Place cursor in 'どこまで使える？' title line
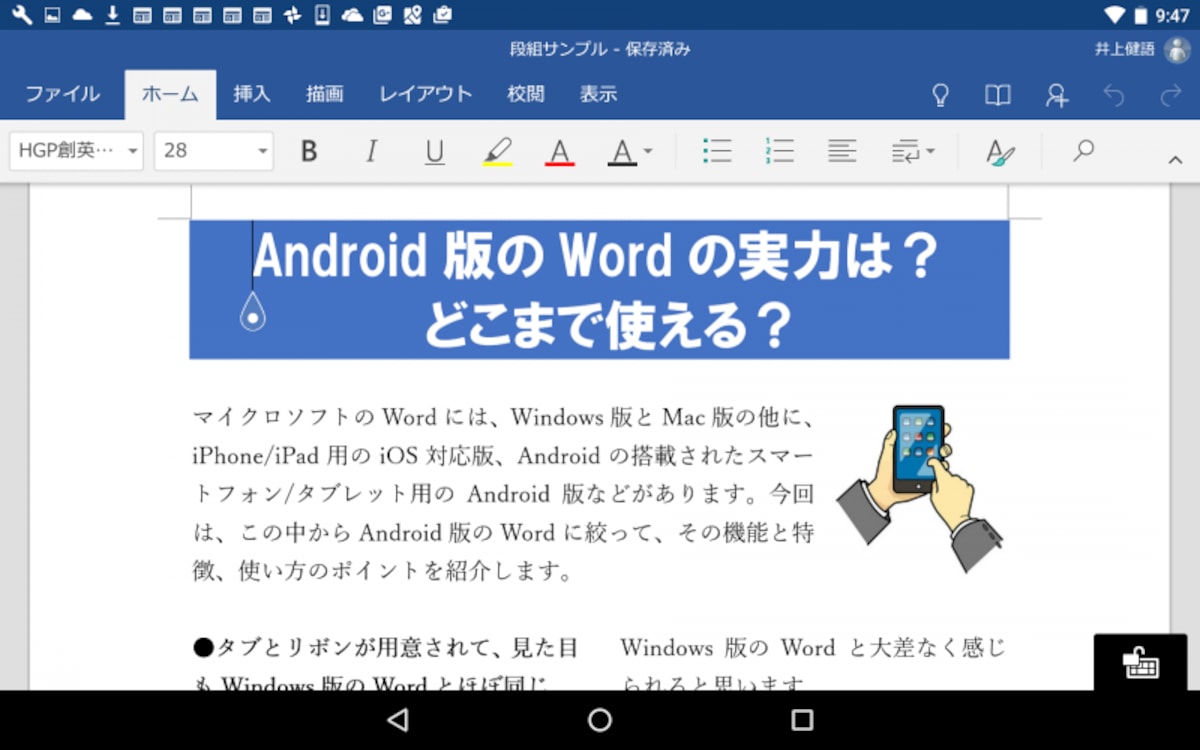Image resolution: width=1200 pixels, height=750 pixels. click(607, 324)
